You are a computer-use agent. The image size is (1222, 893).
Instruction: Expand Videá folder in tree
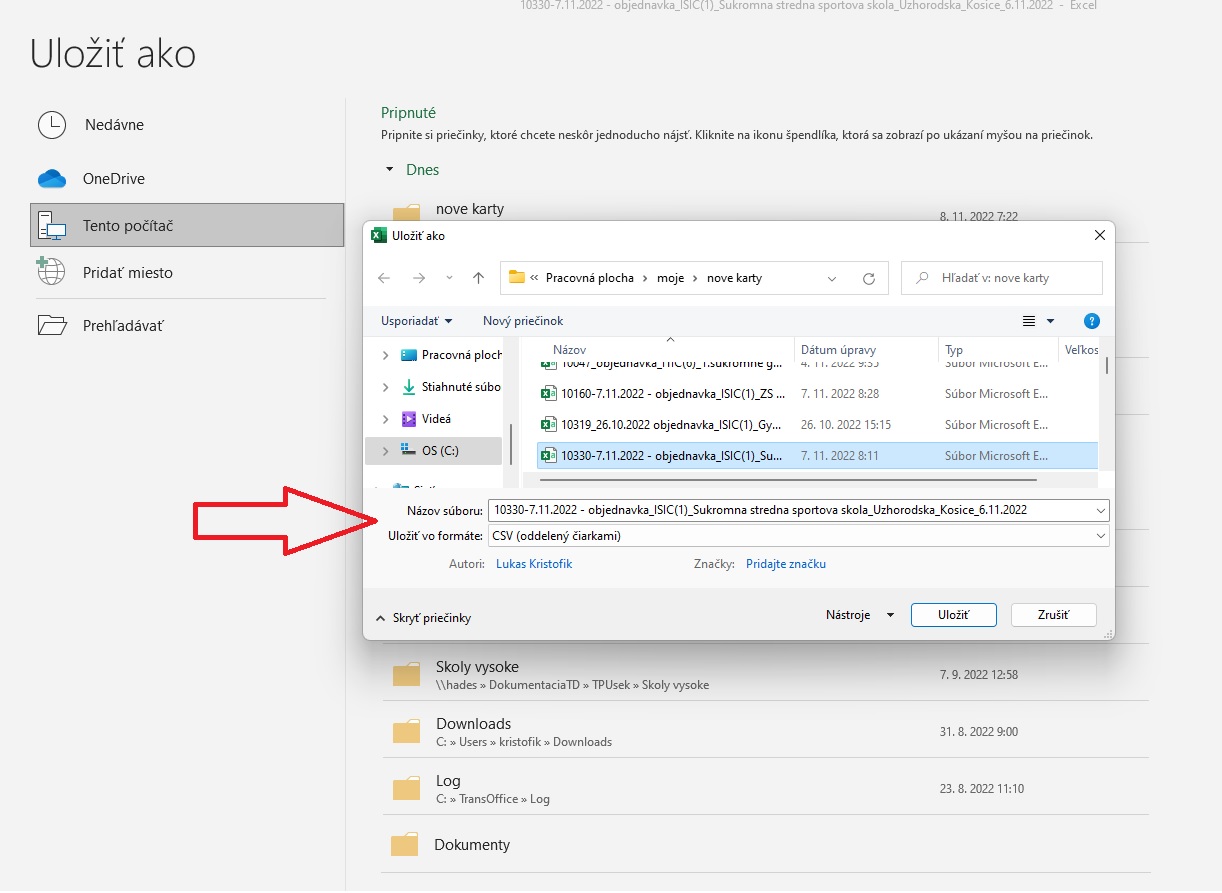pyautogui.click(x=386, y=419)
